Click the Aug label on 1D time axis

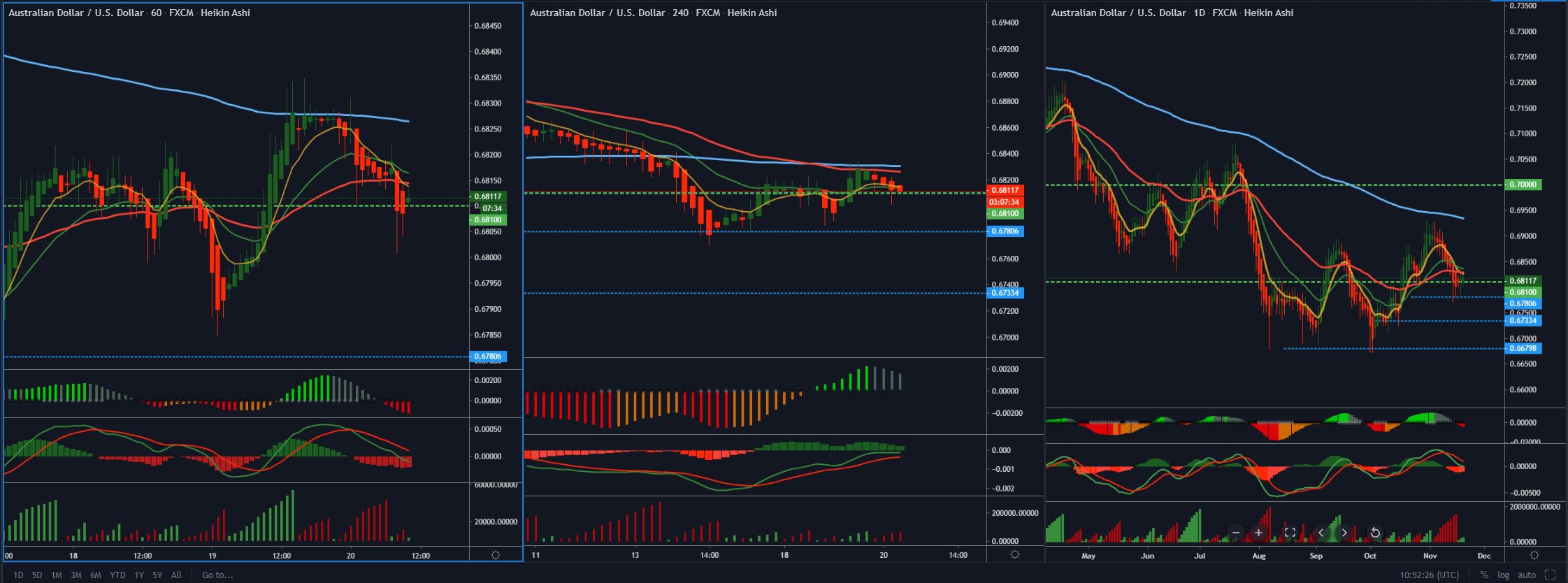tap(1259, 556)
